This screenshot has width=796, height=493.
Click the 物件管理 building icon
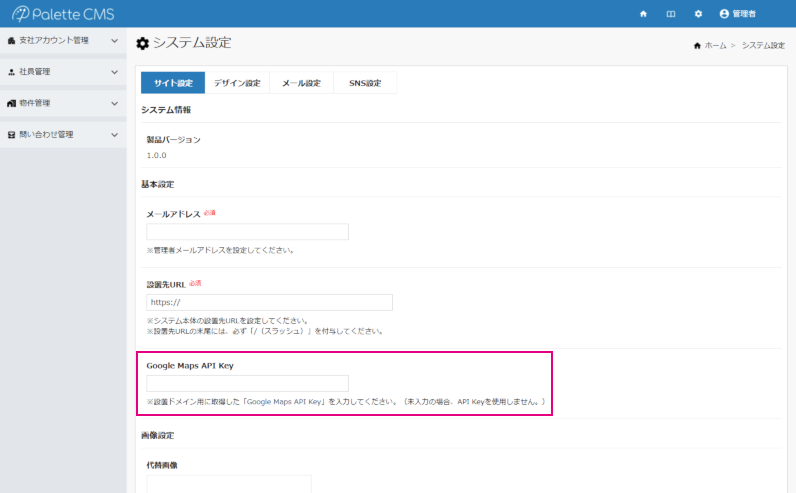pyautogui.click(x=11, y=103)
